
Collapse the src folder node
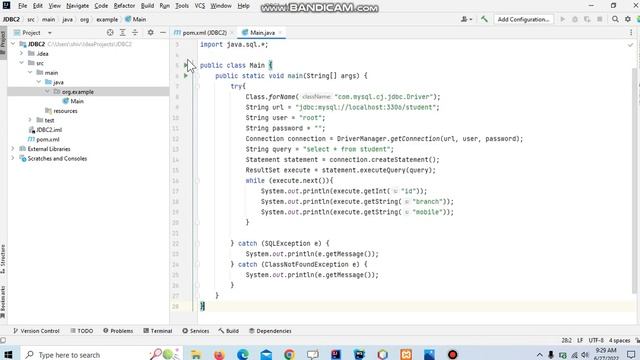tap(22, 63)
